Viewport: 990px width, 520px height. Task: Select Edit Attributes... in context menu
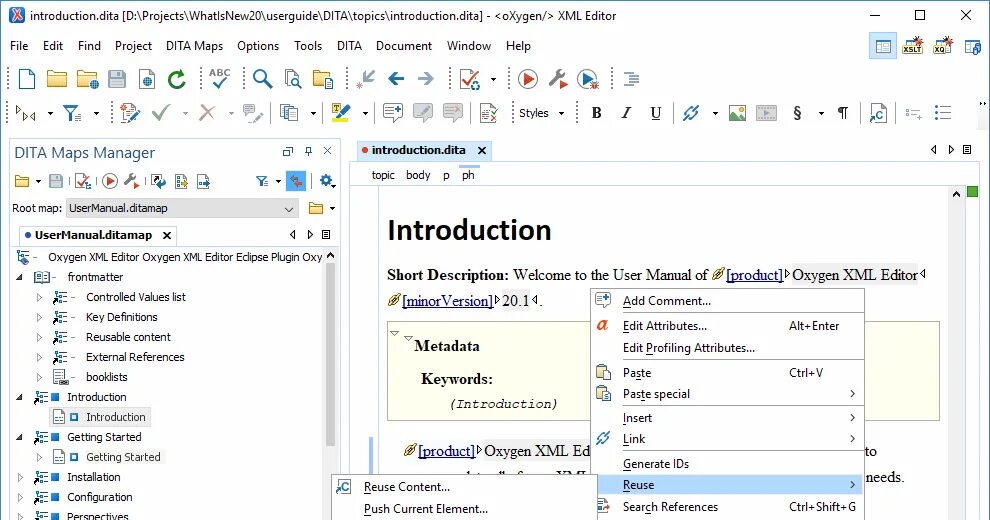(x=727, y=326)
